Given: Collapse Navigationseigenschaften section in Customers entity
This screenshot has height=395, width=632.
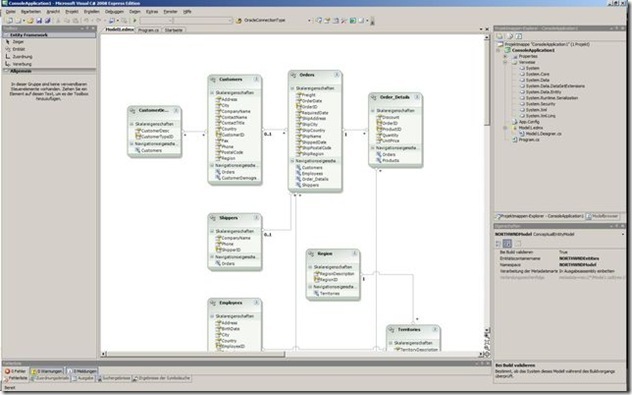Looking at the screenshot, I should click(212, 165).
